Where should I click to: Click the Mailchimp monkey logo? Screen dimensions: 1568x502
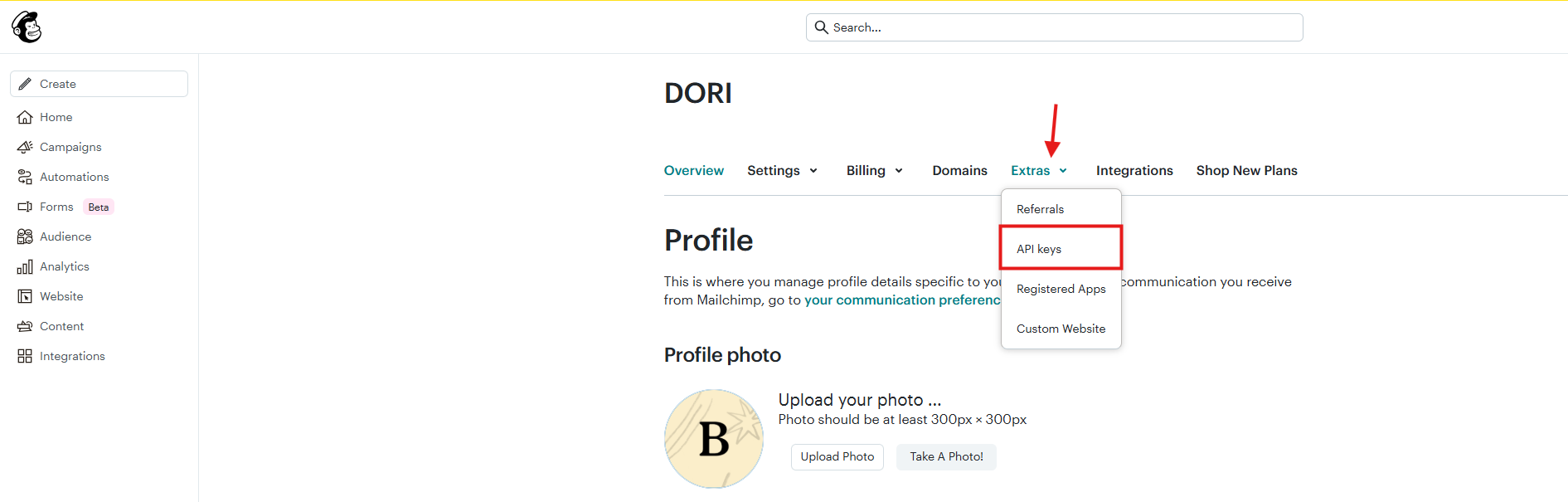pyautogui.click(x=27, y=27)
